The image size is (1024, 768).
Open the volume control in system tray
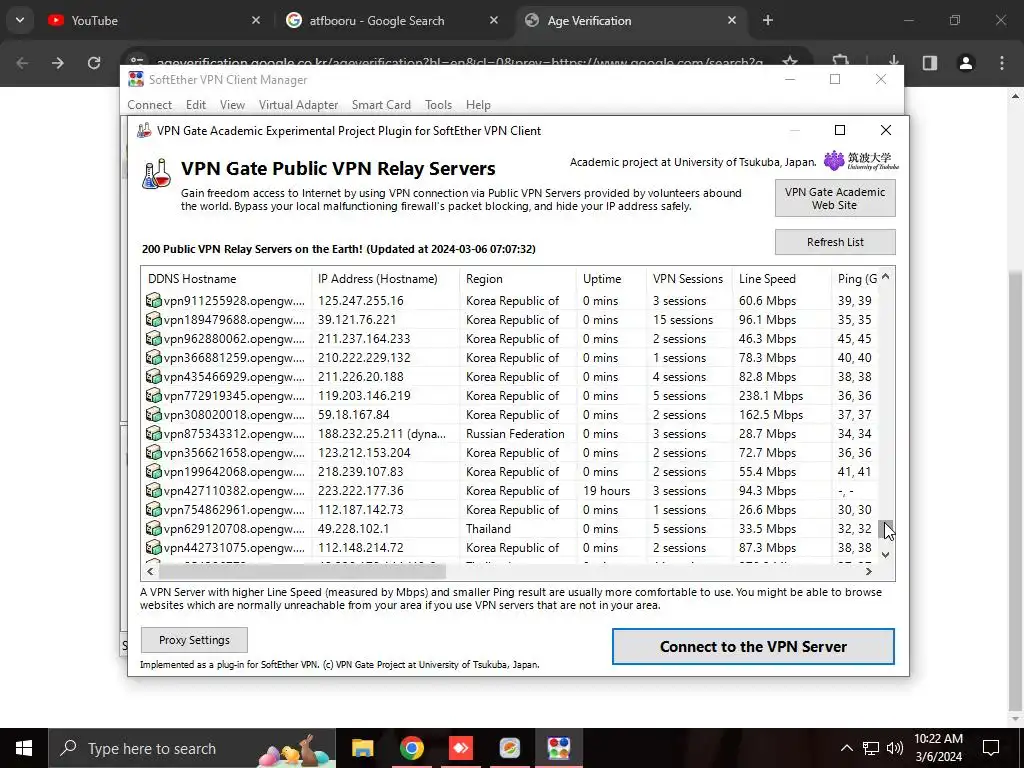pos(895,748)
